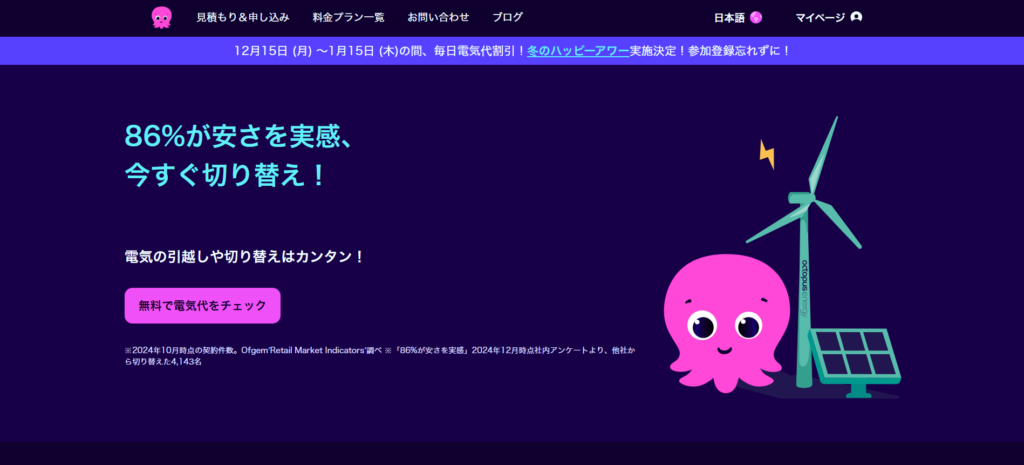Click the yellow lightning bolt icon
The height and width of the screenshot is (465, 1024).
click(x=767, y=154)
